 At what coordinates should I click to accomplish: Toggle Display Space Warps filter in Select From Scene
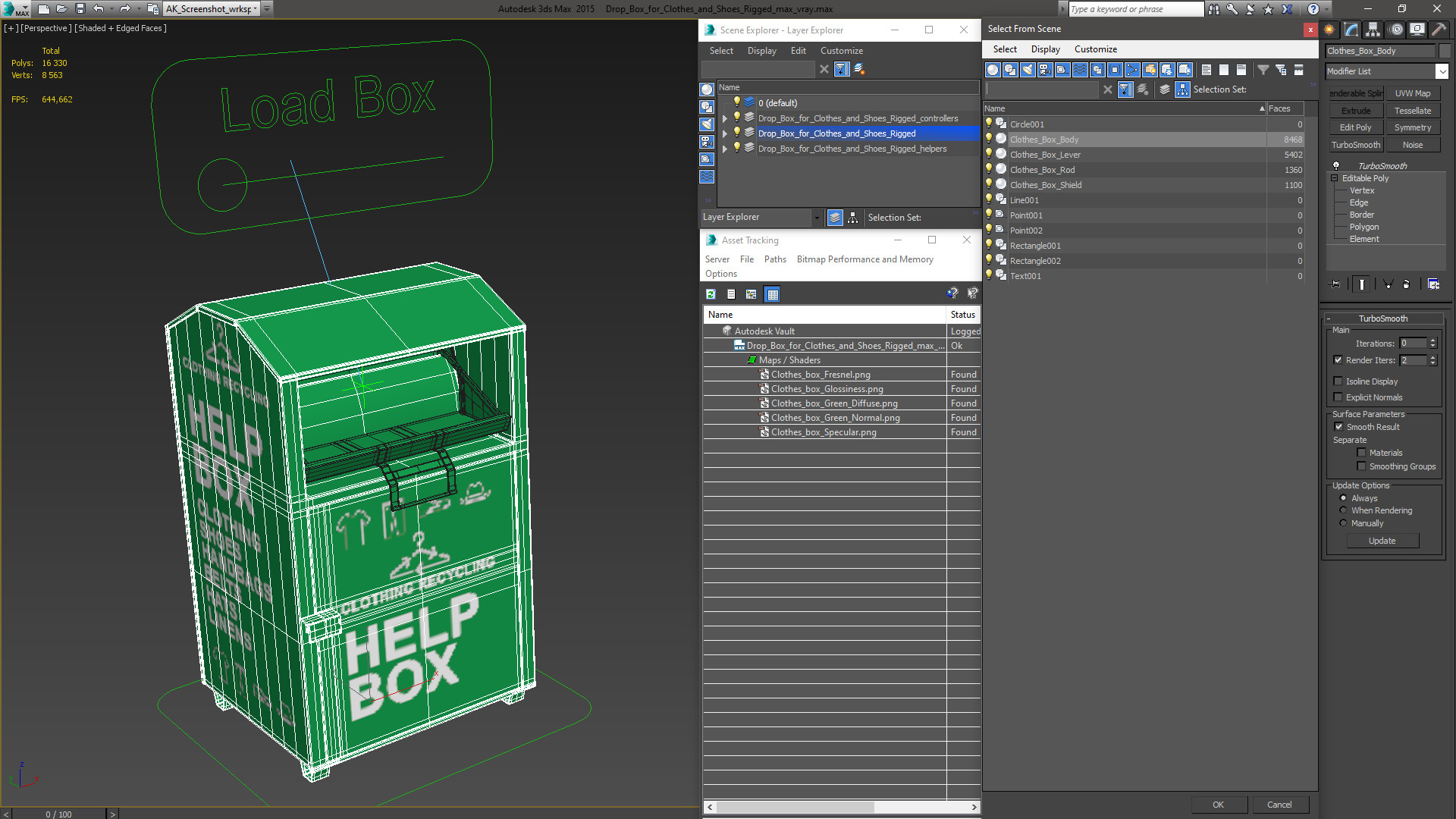coord(1080,70)
